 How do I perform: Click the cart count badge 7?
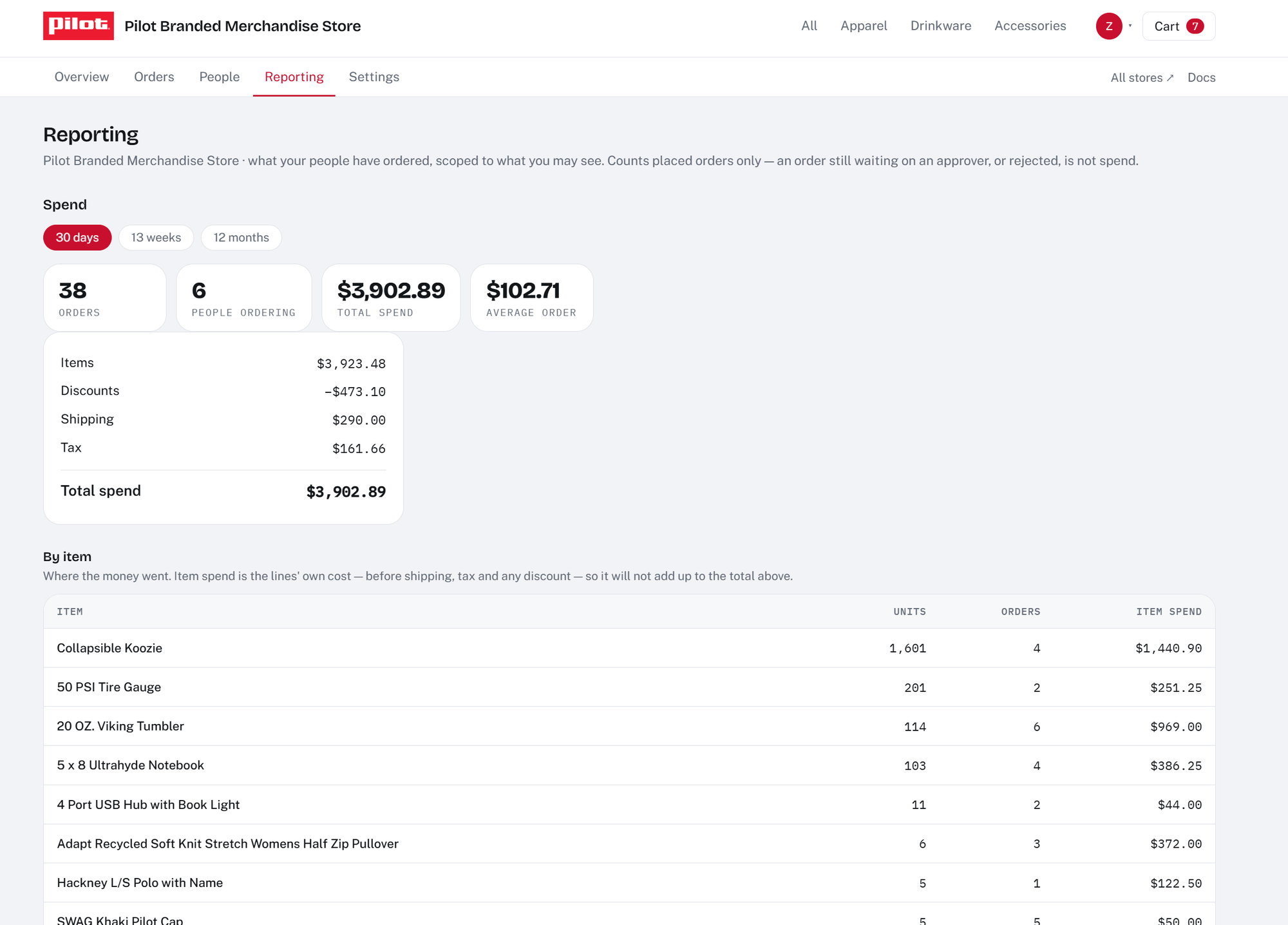1195,26
